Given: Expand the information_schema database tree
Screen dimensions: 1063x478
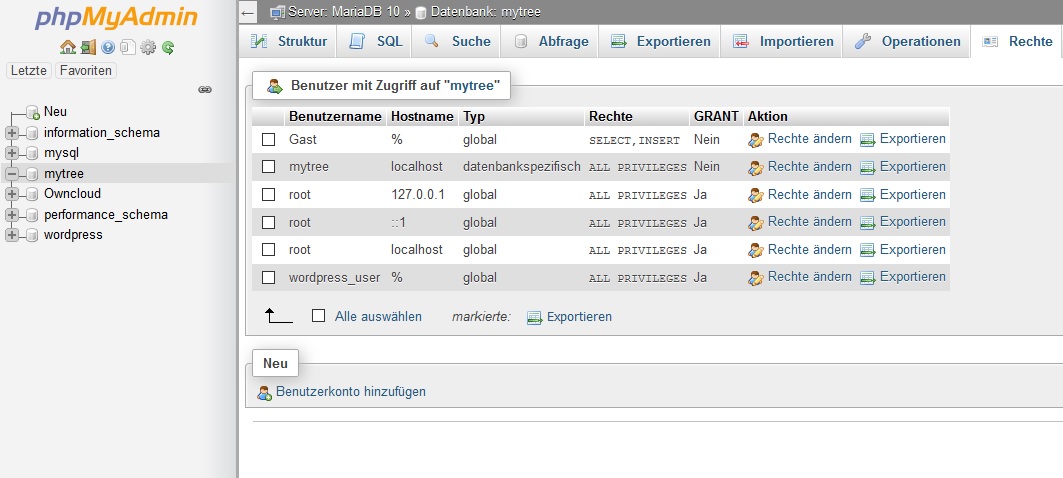Looking at the screenshot, I should tap(12, 133).
